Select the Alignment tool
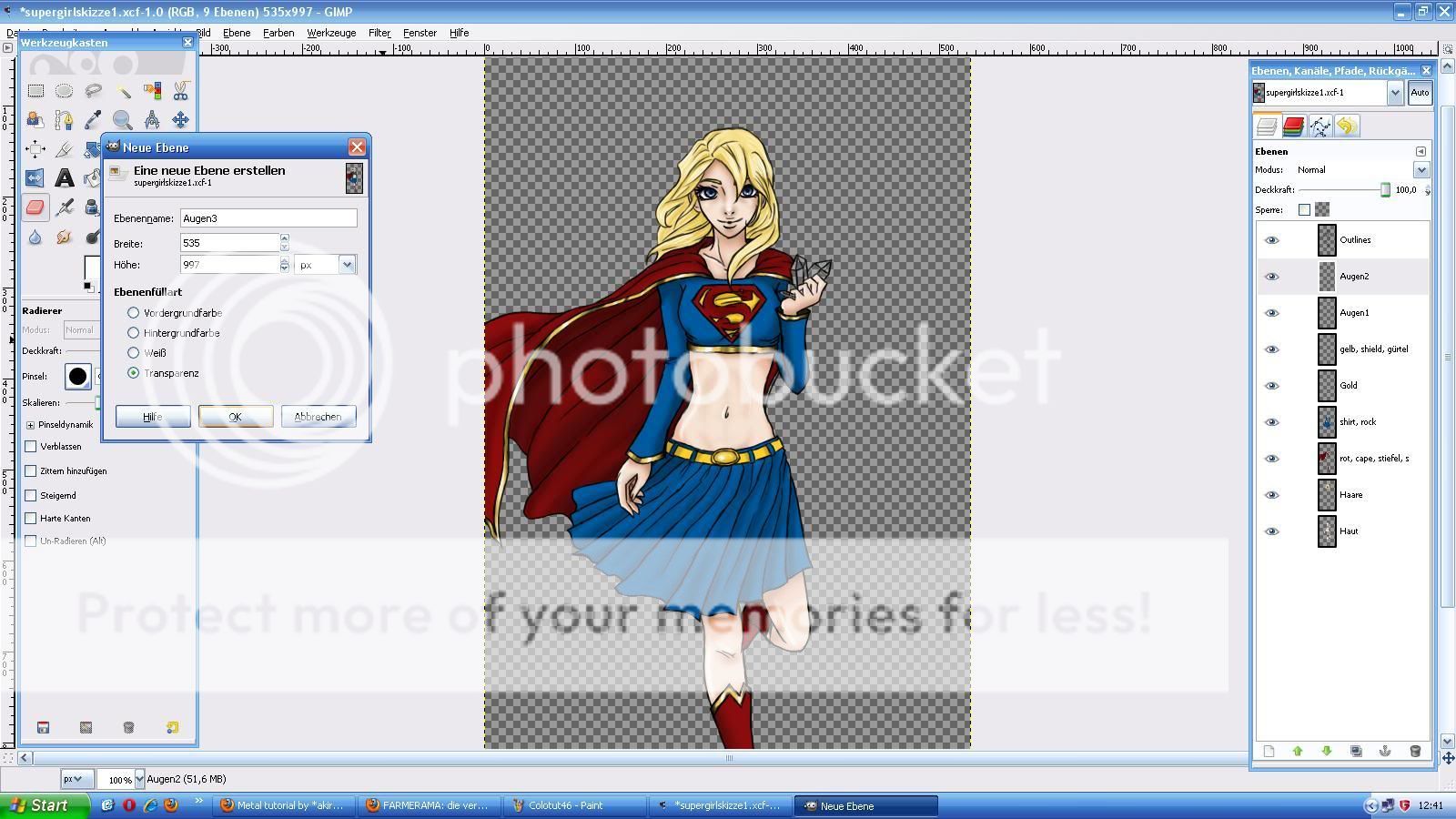Image resolution: width=1456 pixels, height=819 pixels. click(35, 148)
